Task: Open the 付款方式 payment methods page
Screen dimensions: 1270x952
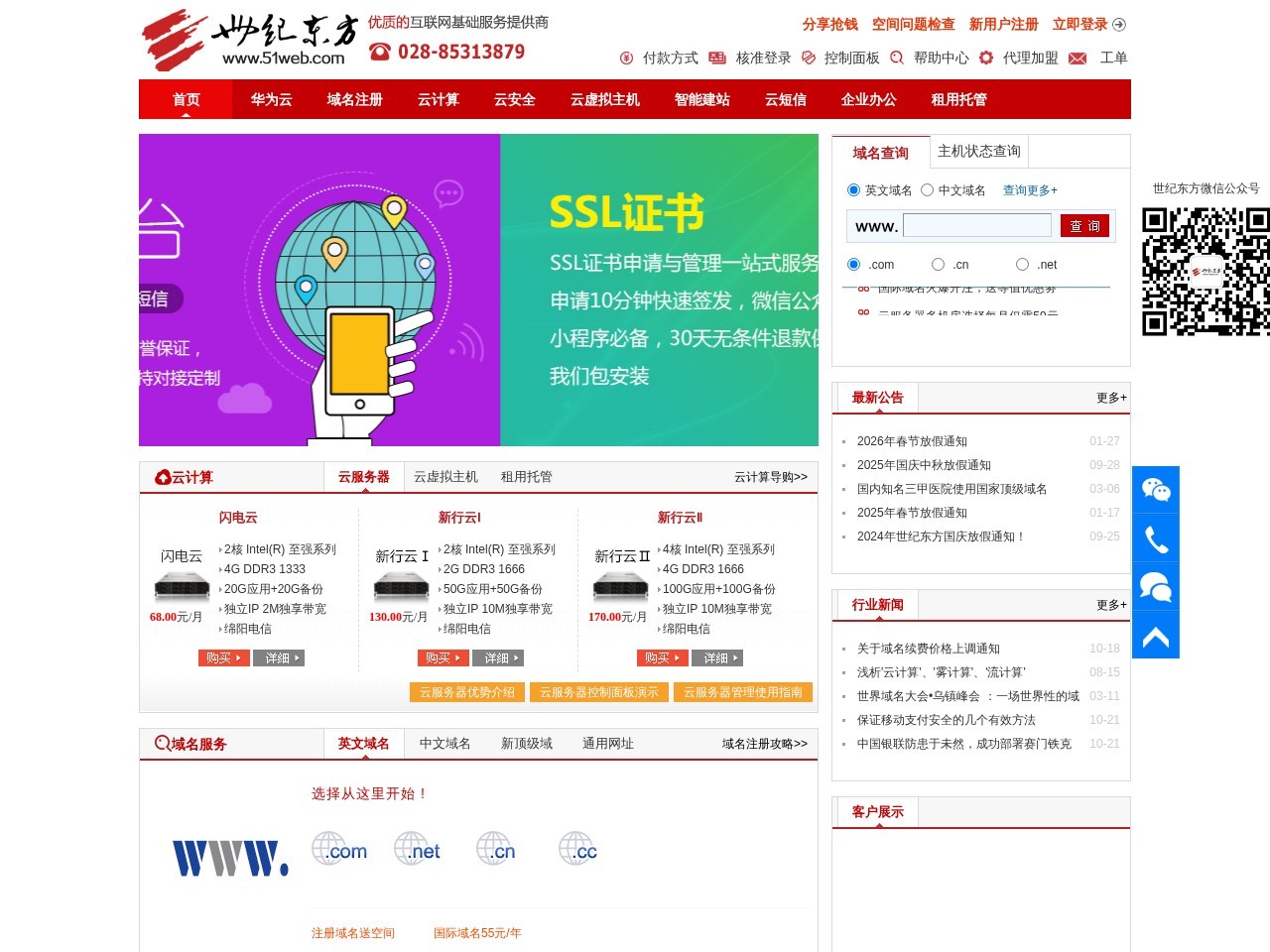Action: pos(669,58)
